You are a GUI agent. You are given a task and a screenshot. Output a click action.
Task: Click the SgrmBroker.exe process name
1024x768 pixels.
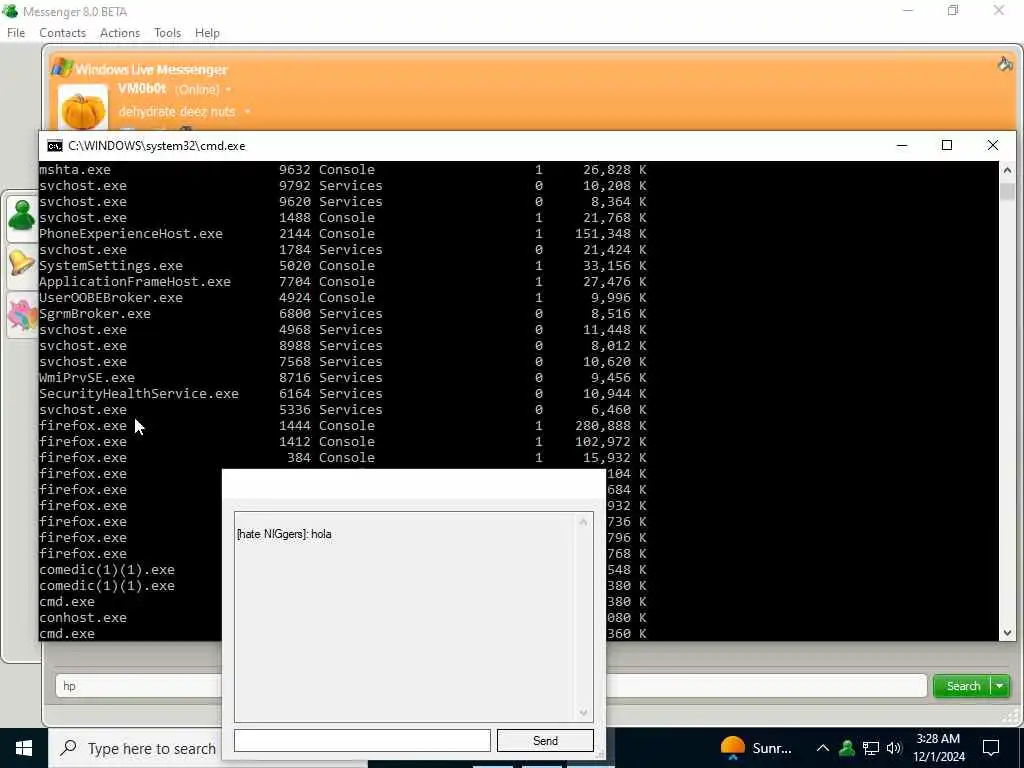[95, 313]
